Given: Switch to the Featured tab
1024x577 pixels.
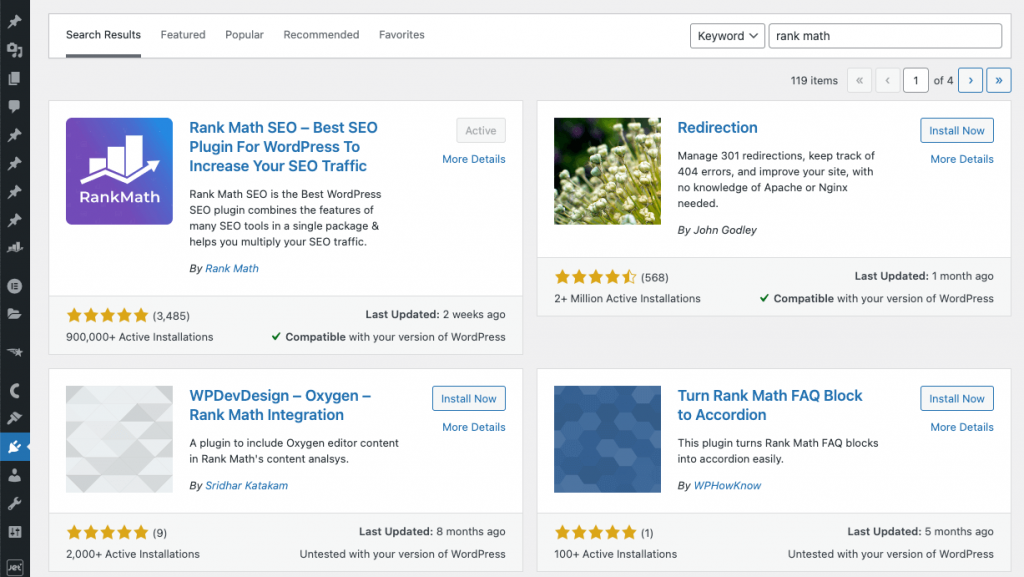Looking at the screenshot, I should 183,35.
